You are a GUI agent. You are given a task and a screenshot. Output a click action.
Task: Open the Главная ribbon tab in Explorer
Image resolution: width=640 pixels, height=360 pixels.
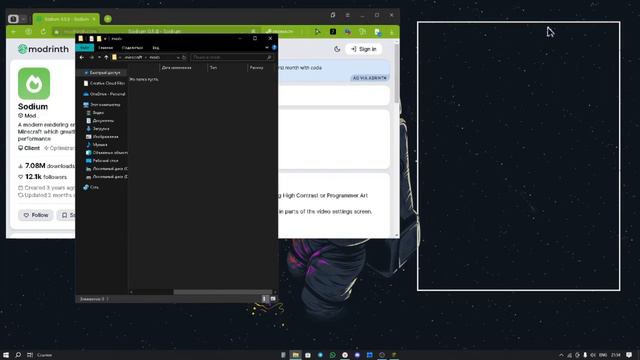click(105, 48)
